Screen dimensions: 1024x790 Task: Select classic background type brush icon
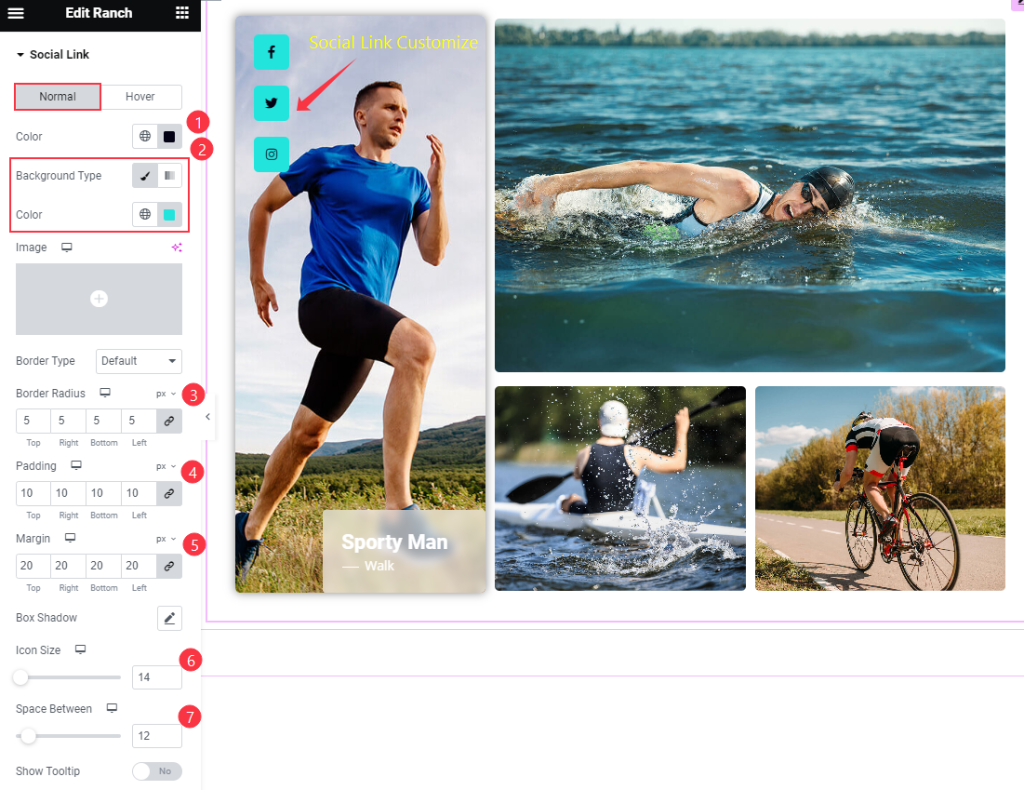tap(145, 176)
